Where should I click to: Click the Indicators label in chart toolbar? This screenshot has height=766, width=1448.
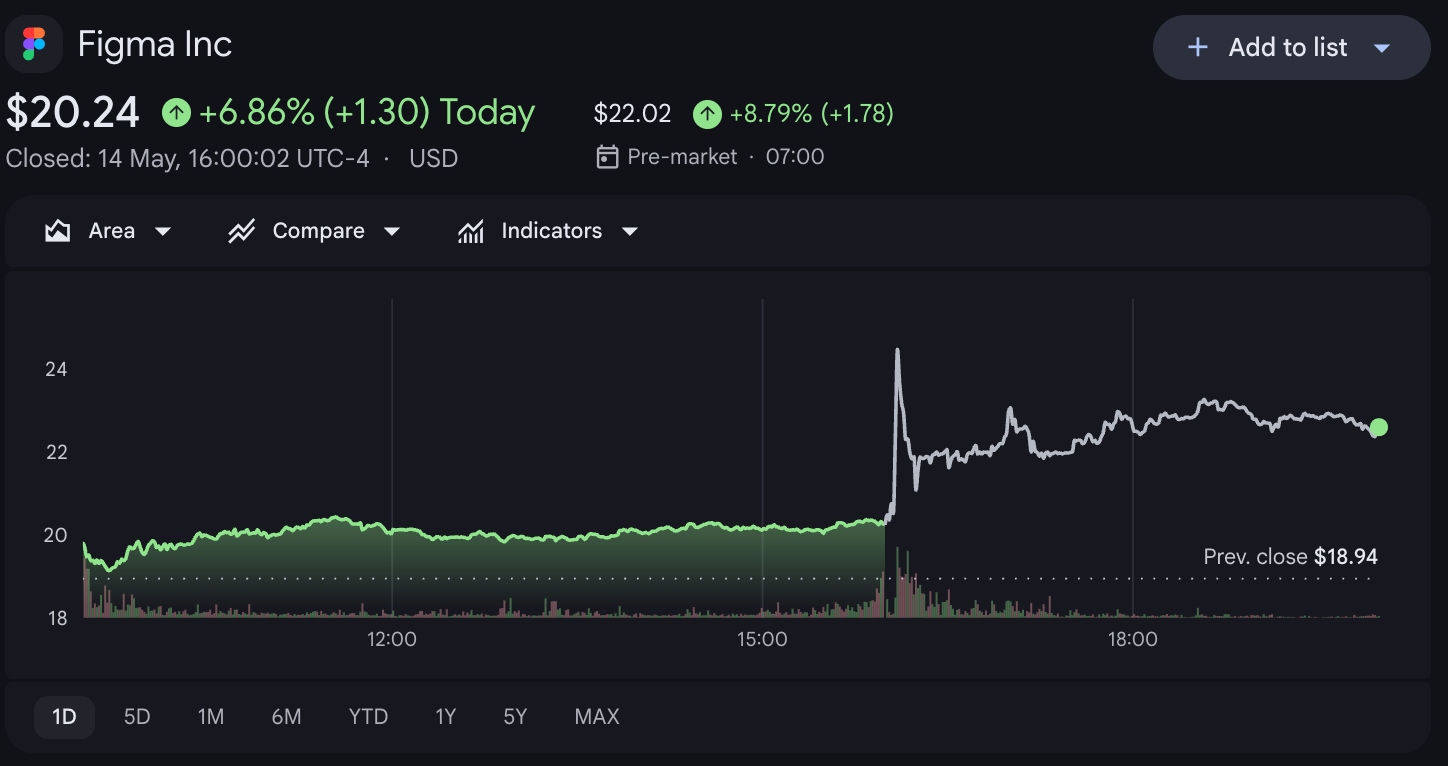[x=551, y=231]
